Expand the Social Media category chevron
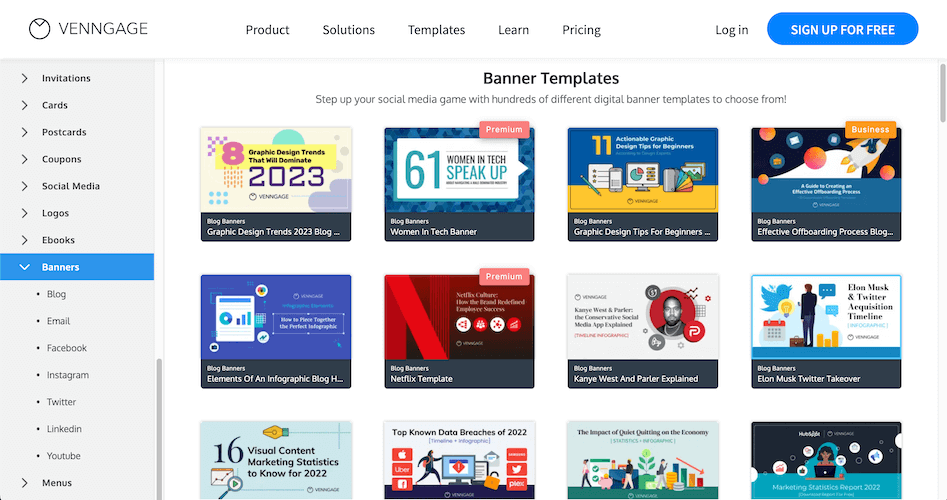The height and width of the screenshot is (500, 947). (24, 186)
